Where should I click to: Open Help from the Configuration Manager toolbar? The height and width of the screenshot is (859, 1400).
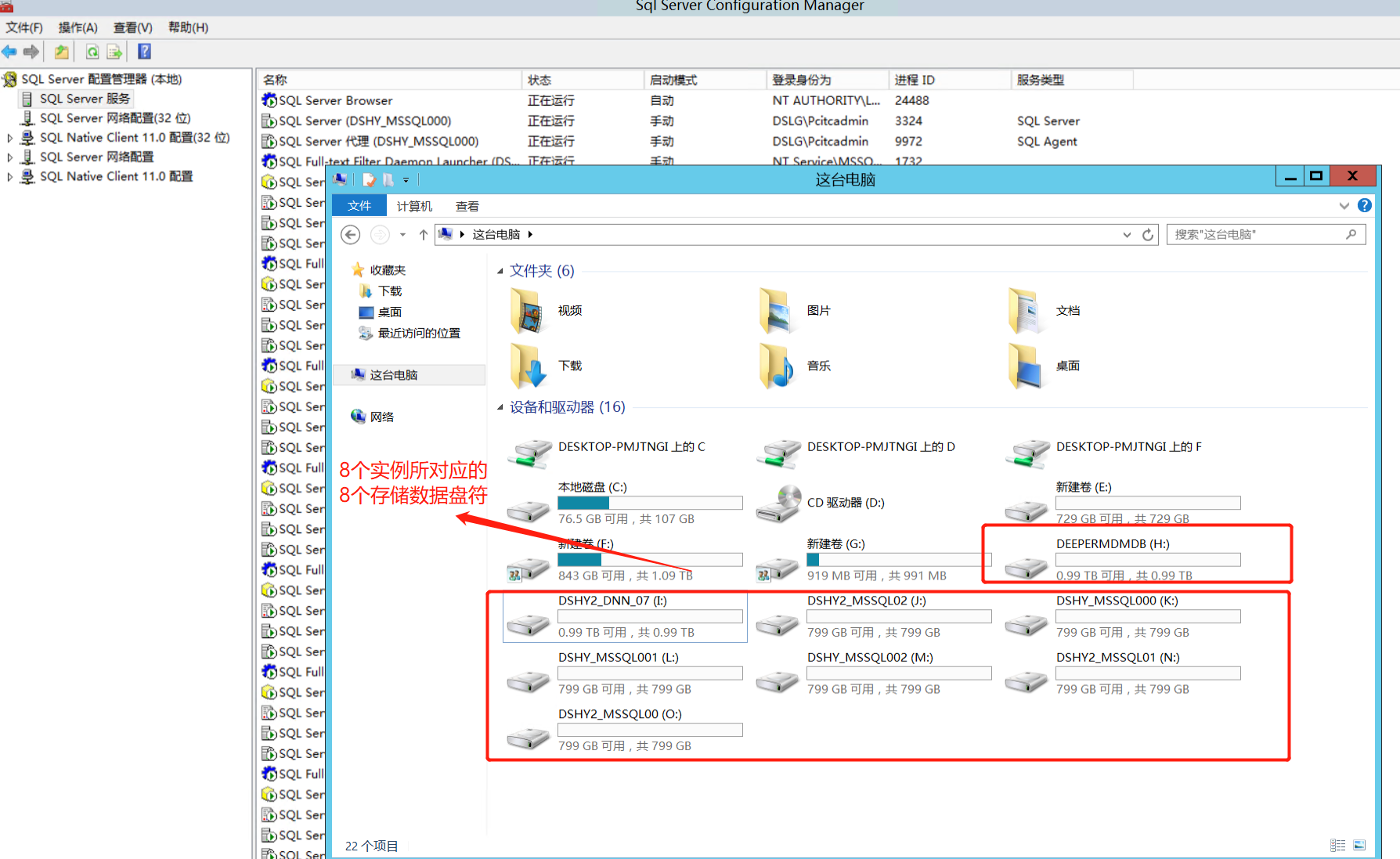point(144,52)
